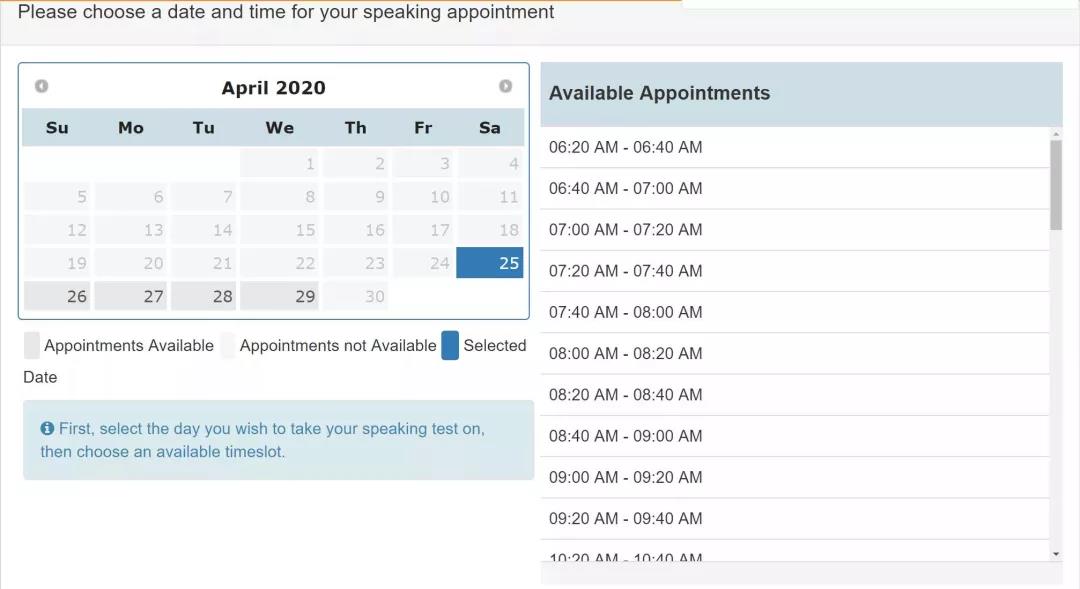Viewport: 1080px width, 589px height.
Task: Select April 26 on the calendar
Action: 57,296
